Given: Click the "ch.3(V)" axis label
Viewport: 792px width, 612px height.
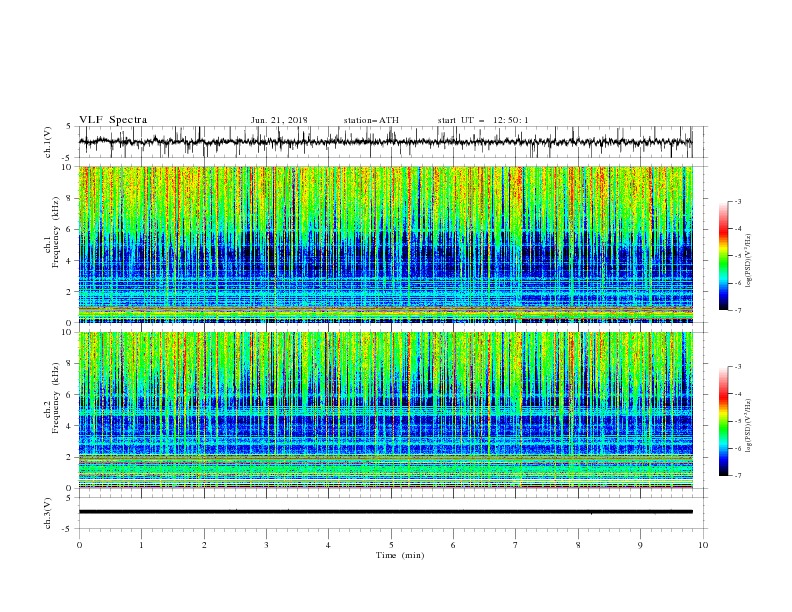Looking at the screenshot, I should (48, 513).
